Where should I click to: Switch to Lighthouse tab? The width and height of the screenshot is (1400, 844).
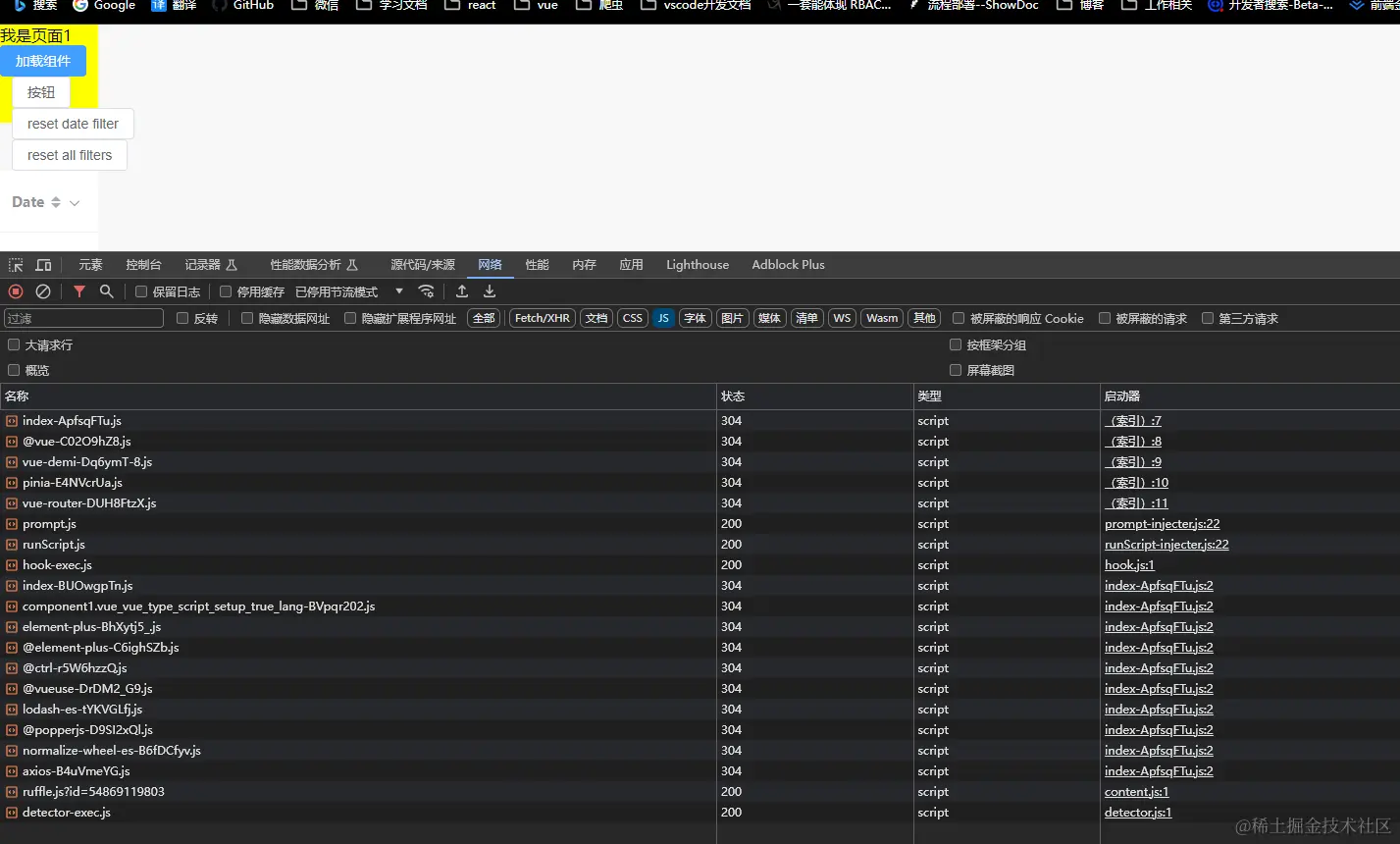point(698,265)
